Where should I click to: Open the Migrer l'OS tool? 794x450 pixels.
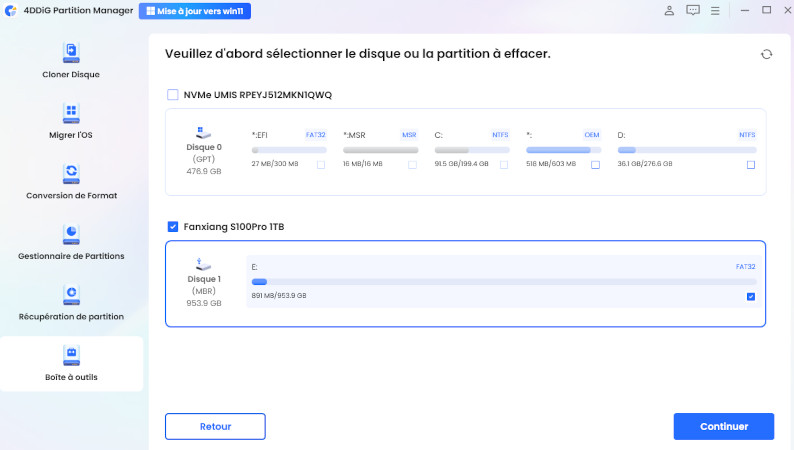pos(71,121)
